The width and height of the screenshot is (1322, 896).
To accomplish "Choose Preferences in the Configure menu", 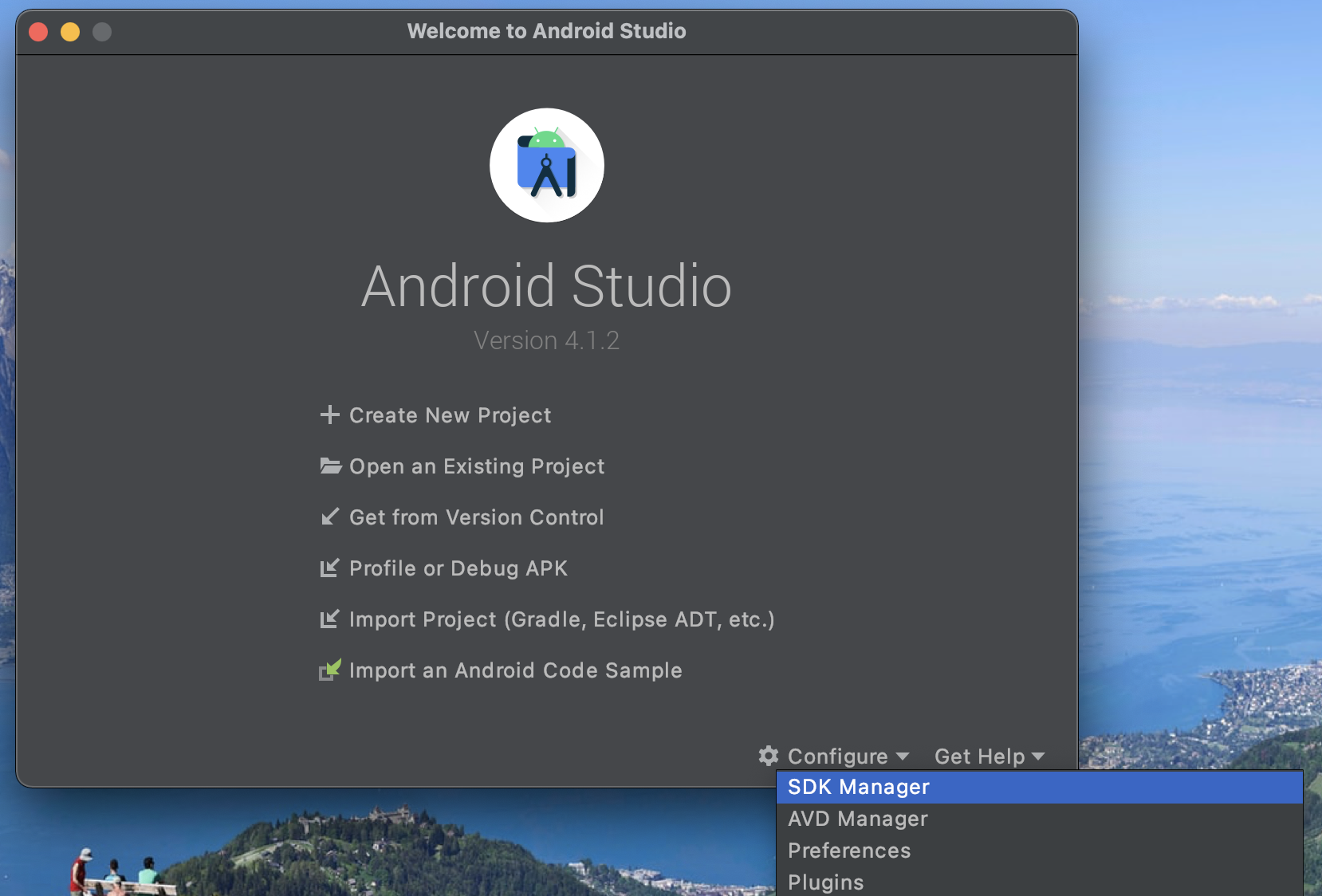I will [x=1040, y=851].
